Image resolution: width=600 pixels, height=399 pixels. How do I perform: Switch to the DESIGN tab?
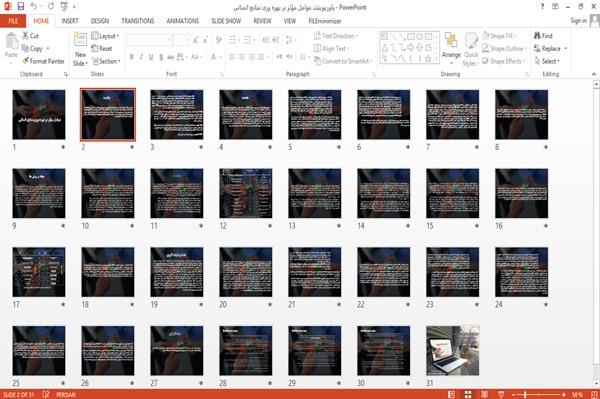pyautogui.click(x=100, y=21)
